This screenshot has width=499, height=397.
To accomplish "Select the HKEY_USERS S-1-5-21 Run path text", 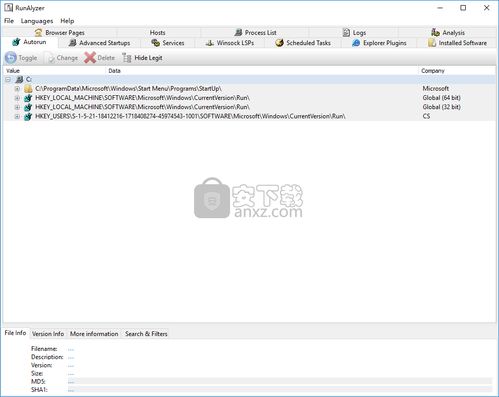I will point(190,116).
